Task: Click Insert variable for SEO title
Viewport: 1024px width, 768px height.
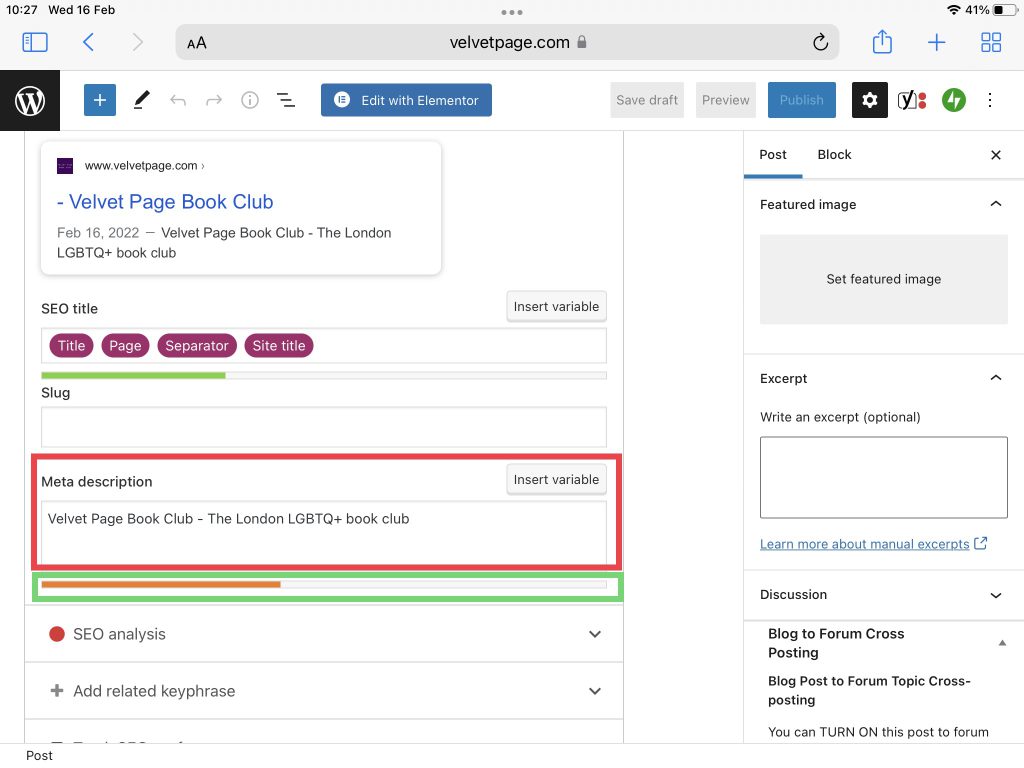Action: coord(556,306)
